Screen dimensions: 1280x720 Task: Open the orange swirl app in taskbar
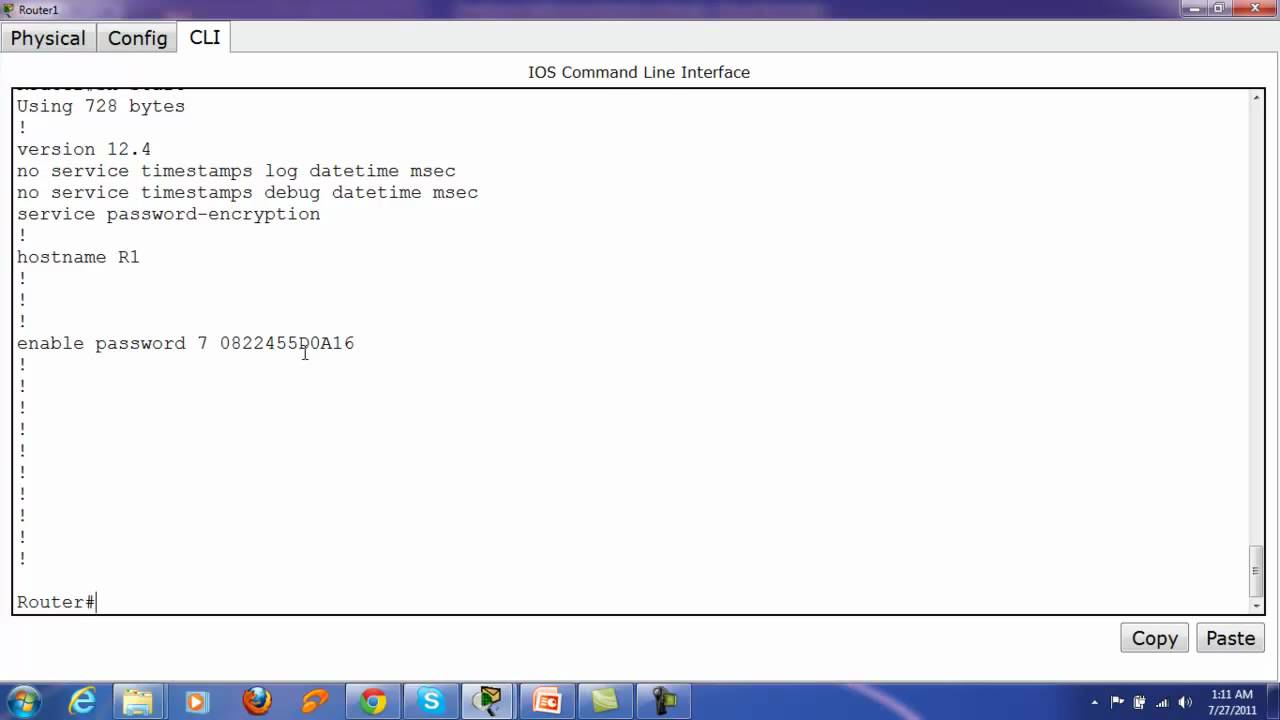tap(315, 701)
